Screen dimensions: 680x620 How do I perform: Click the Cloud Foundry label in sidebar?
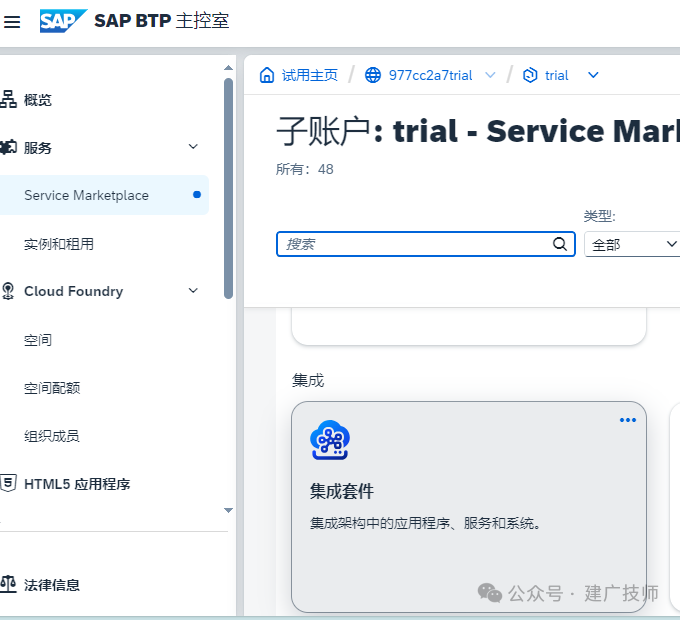tap(74, 291)
